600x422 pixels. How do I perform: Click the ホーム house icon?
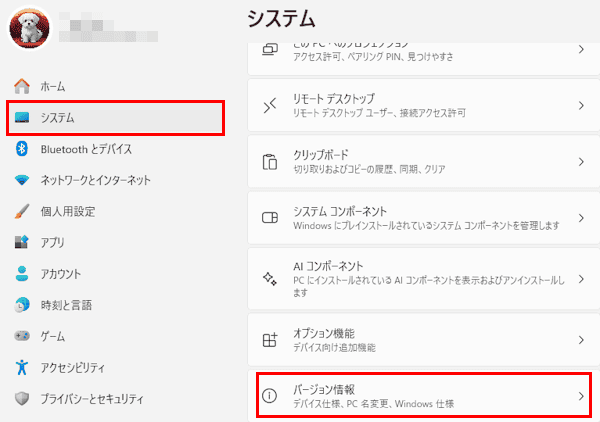22,86
